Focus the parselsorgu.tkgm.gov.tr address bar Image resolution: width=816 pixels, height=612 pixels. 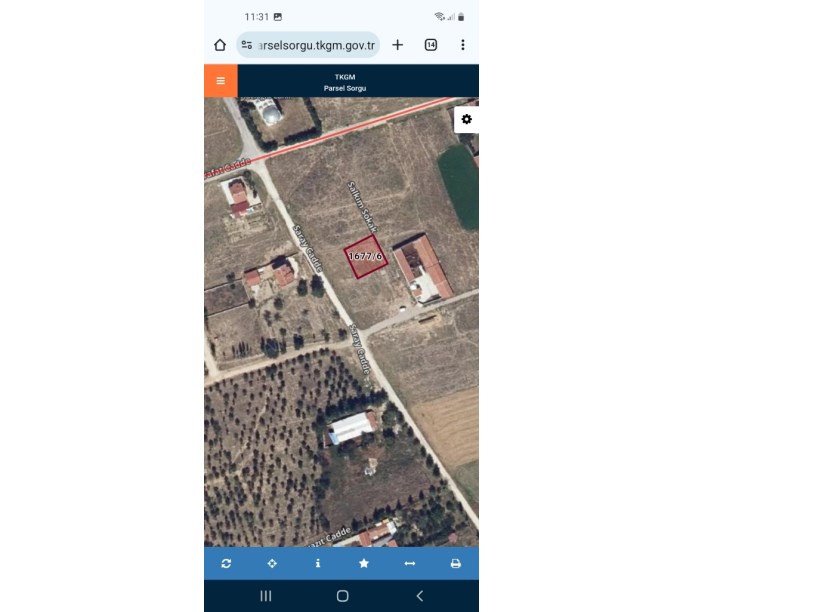pyautogui.click(x=308, y=45)
